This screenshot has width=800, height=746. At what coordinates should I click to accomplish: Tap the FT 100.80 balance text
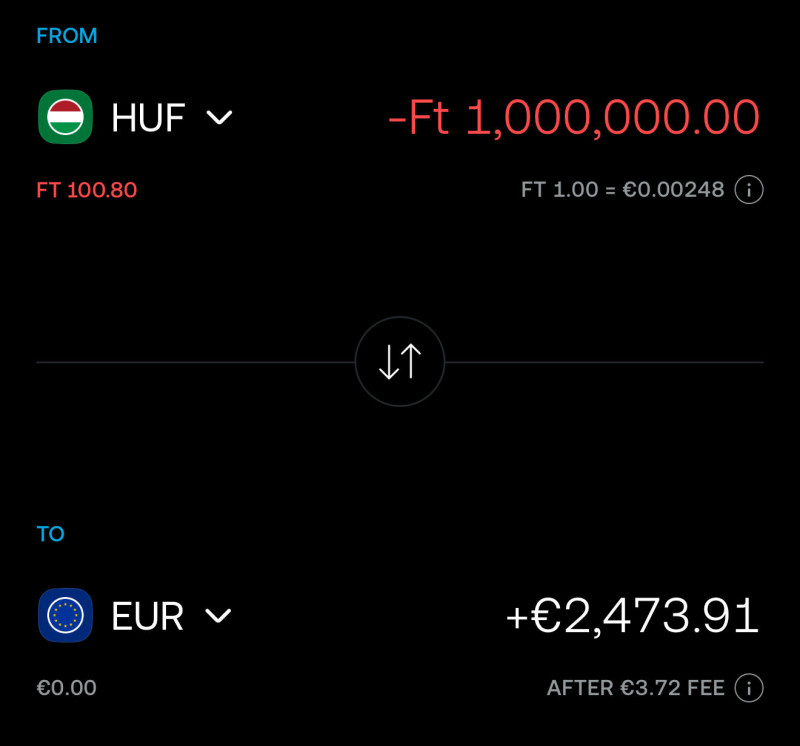click(87, 190)
